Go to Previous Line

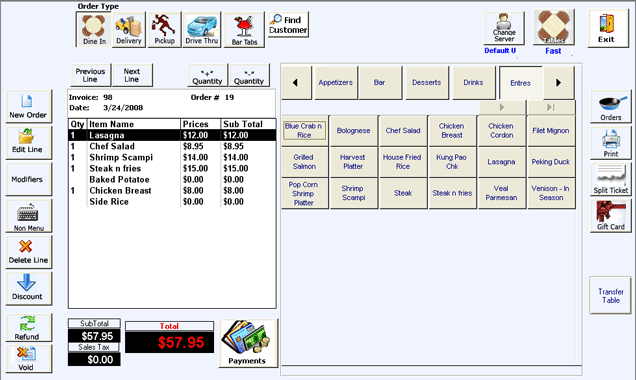90,75
